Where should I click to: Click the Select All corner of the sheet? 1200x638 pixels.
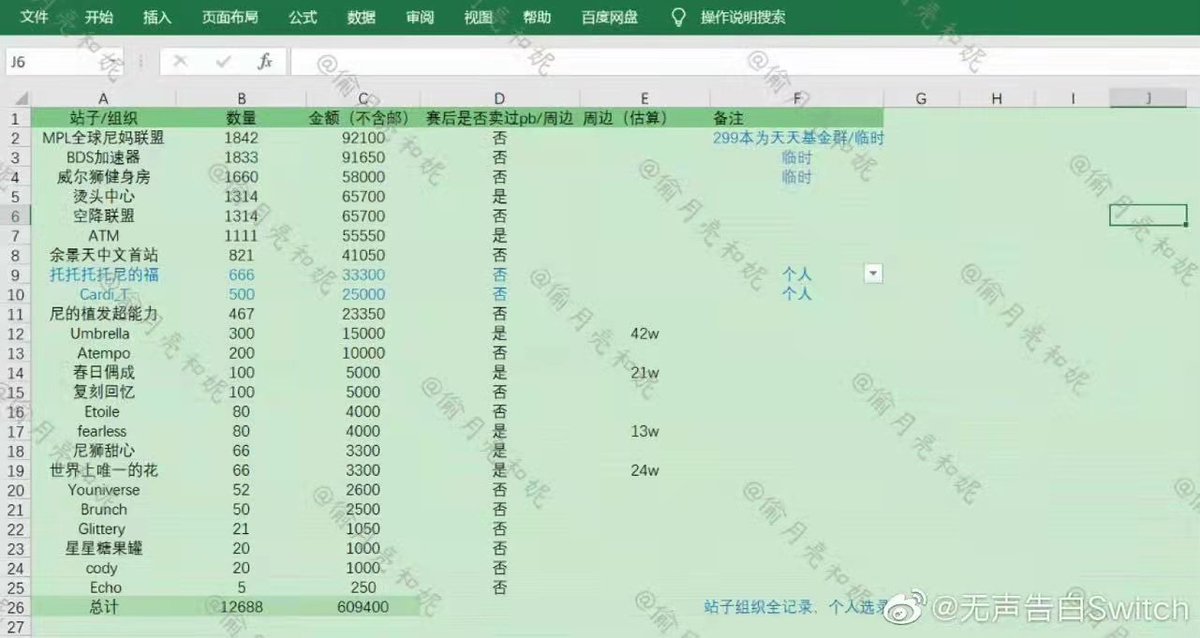coord(15,98)
